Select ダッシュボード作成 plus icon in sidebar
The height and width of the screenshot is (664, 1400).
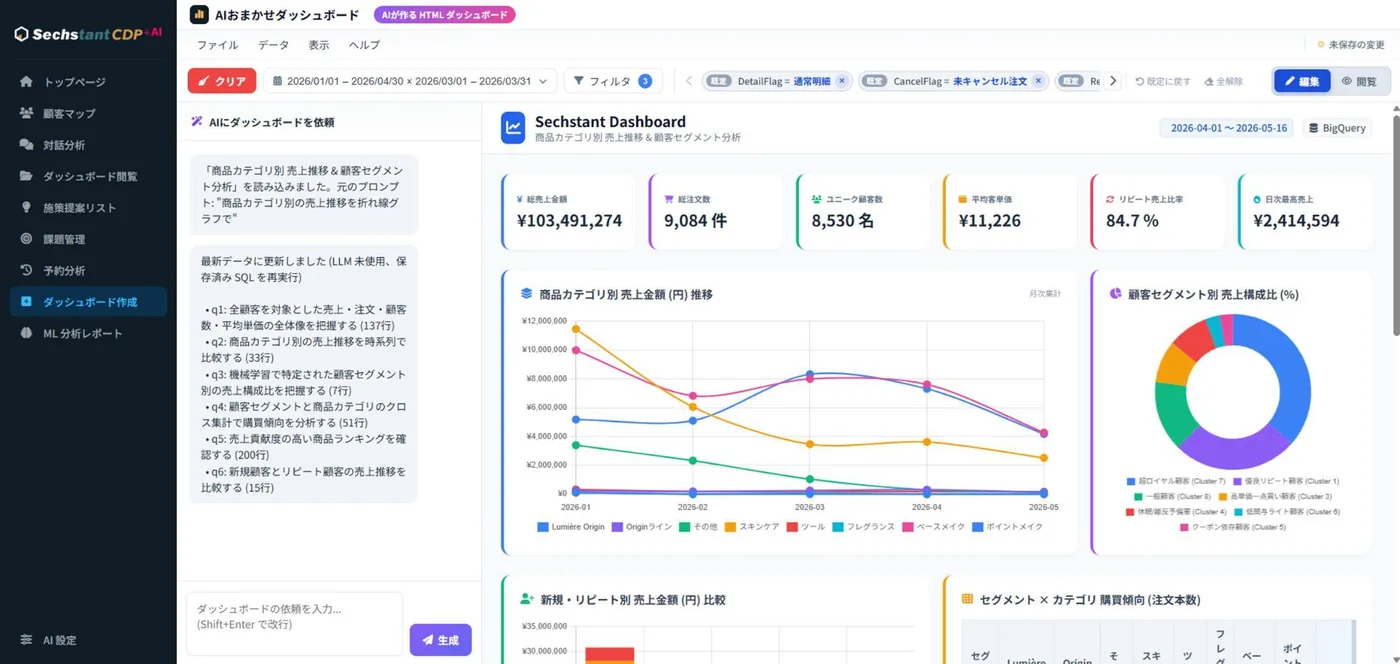(26, 302)
